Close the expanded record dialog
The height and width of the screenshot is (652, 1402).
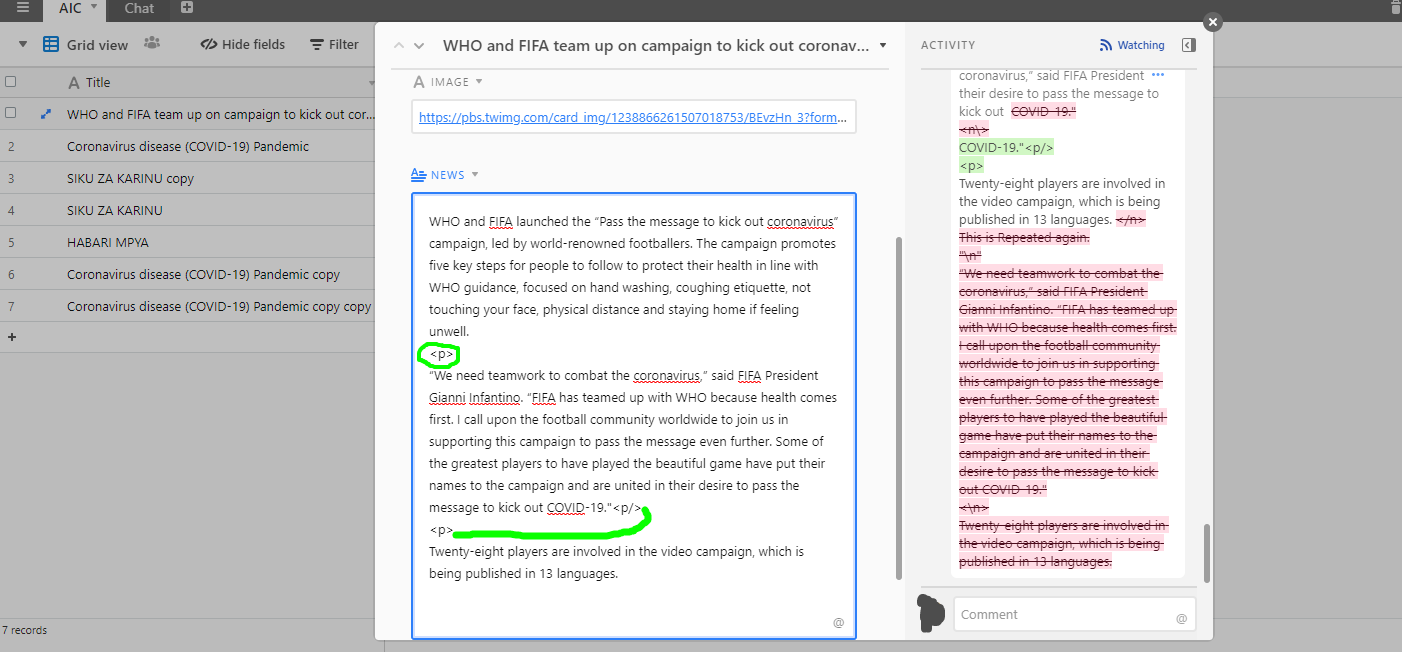point(1212,22)
